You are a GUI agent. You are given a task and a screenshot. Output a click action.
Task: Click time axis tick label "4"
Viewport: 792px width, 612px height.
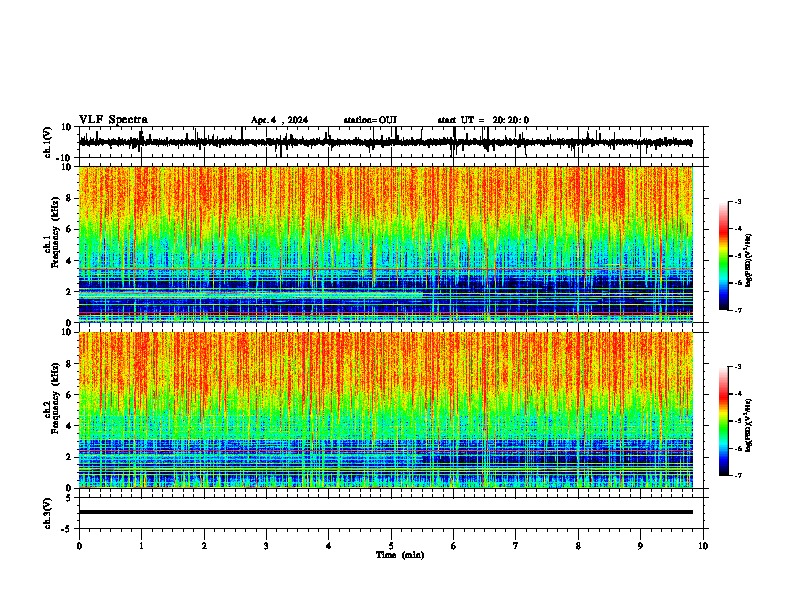[328, 546]
